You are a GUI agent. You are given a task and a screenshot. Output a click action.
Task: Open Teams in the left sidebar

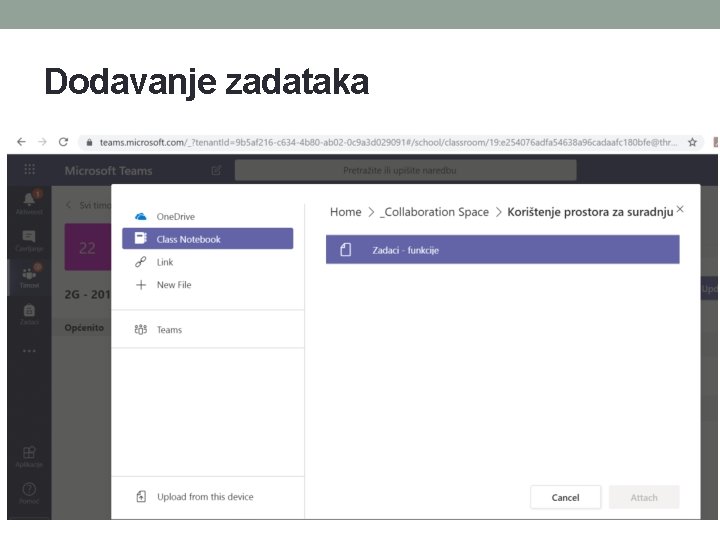pyautogui.click(x=29, y=277)
